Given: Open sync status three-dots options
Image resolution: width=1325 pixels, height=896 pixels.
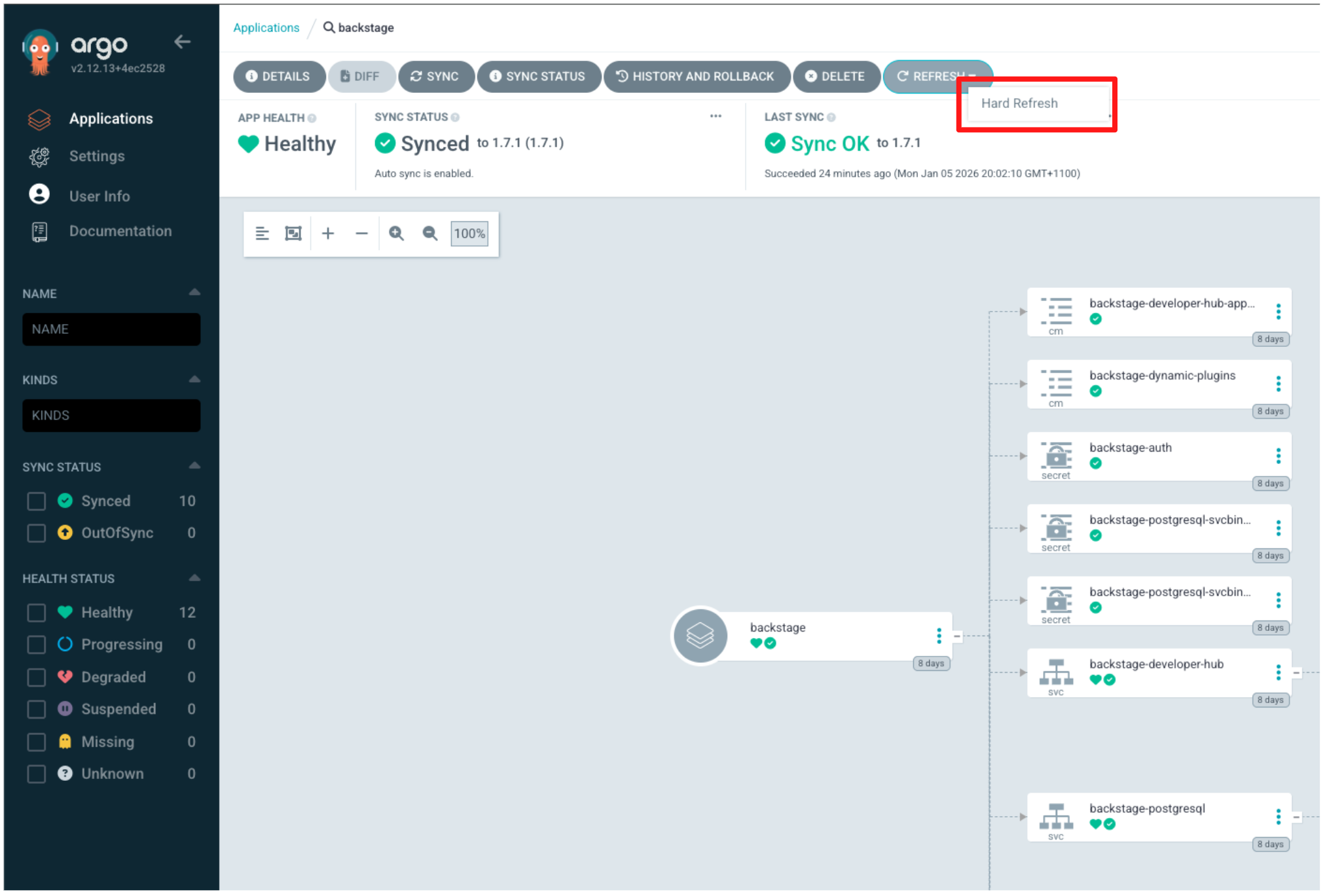Looking at the screenshot, I should [716, 116].
